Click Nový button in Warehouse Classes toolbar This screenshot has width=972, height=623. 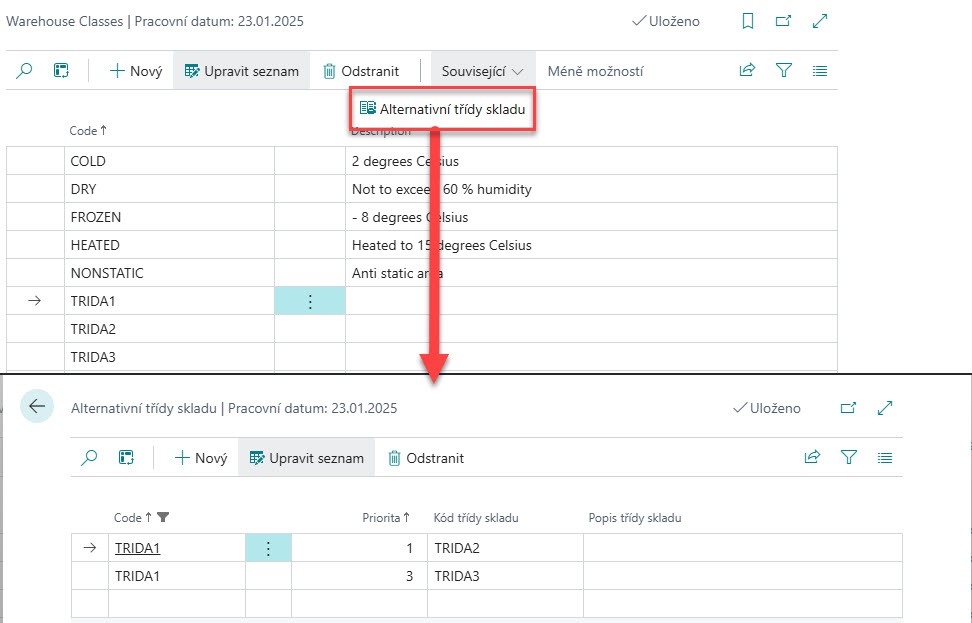coord(136,71)
